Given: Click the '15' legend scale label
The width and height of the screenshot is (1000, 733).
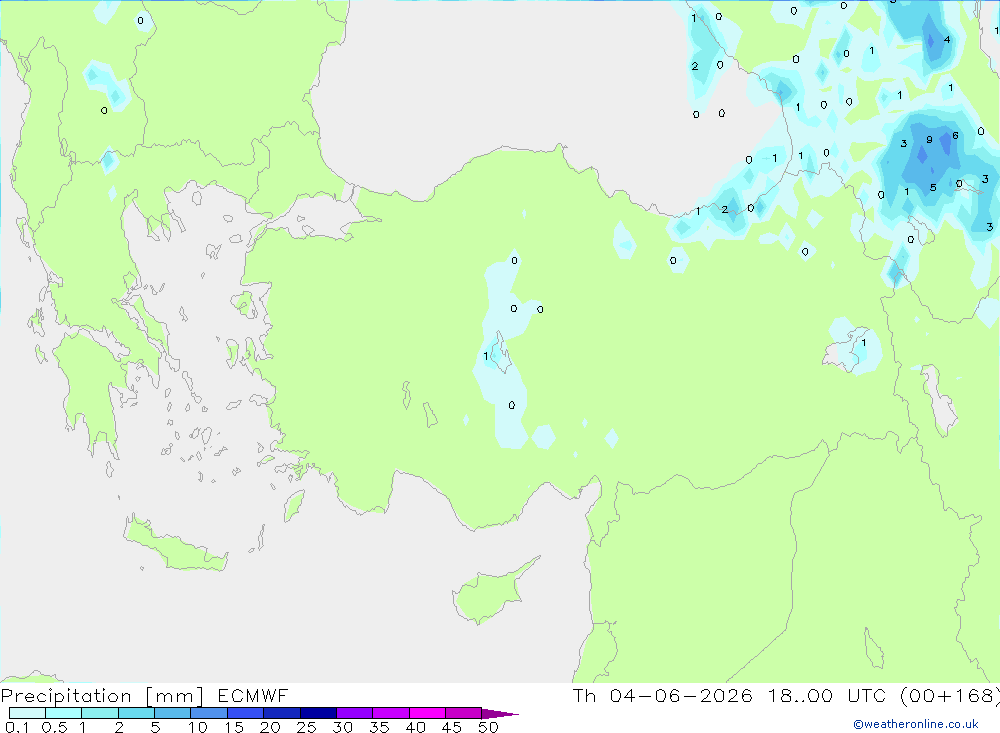Looking at the screenshot, I should [x=234, y=727].
